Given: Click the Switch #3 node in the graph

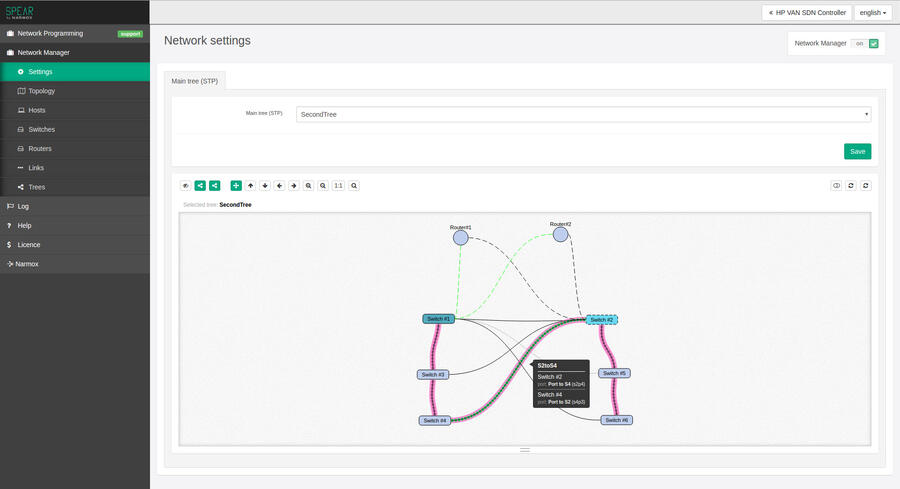Looking at the screenshot, I should pyautogui.click(x=432, y=375).
